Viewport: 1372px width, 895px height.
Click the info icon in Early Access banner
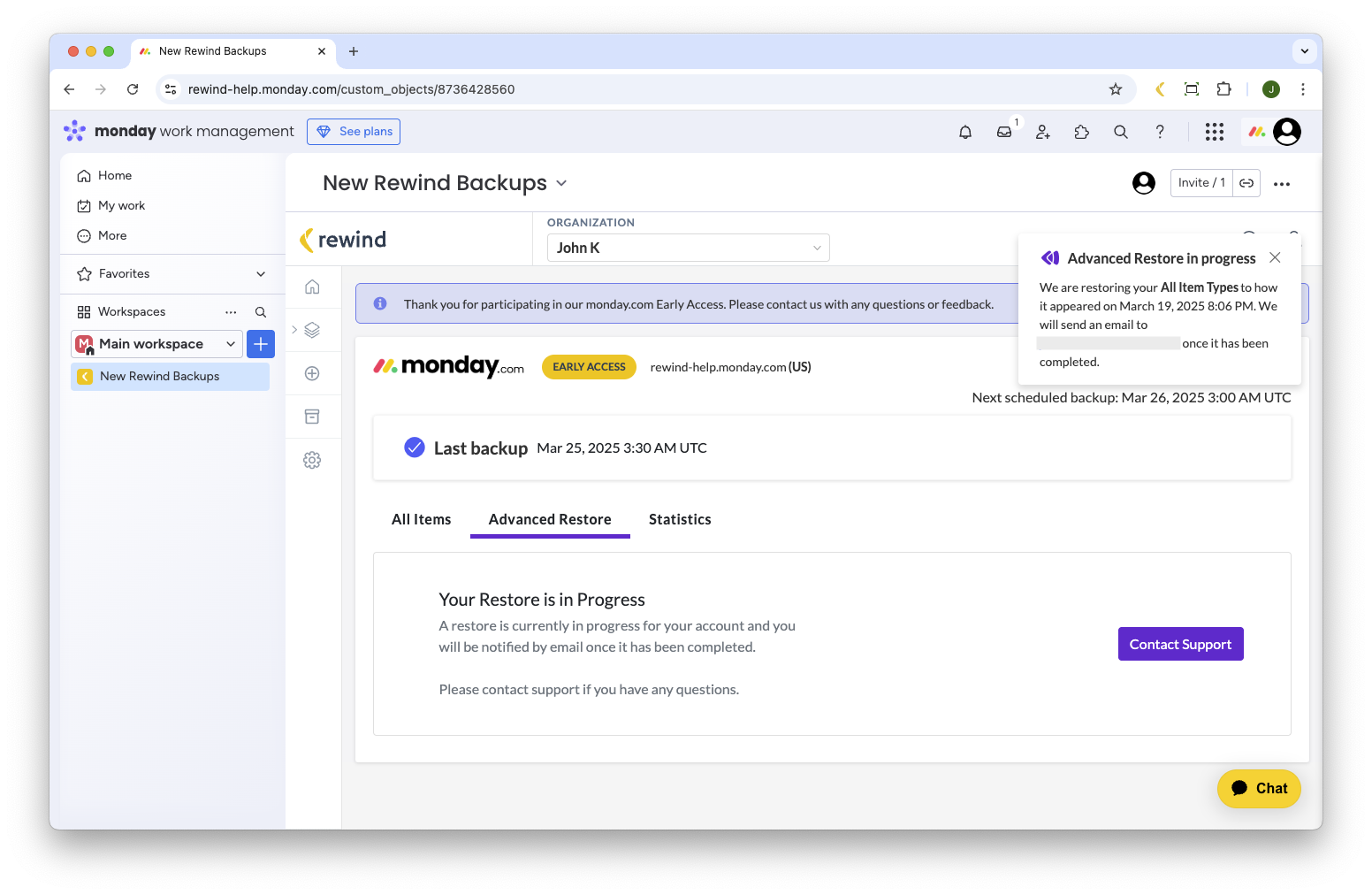[x=380, y=303]
